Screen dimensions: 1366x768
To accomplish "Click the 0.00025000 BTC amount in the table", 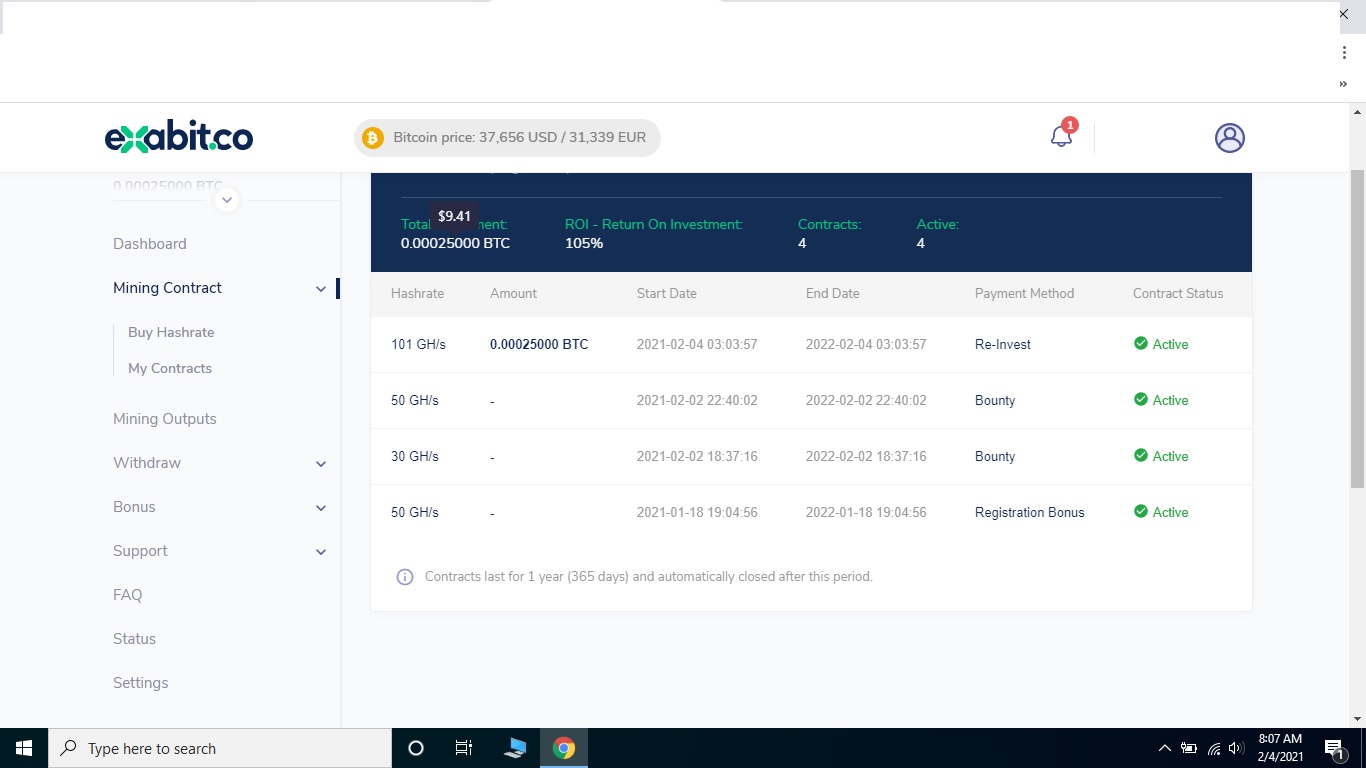I will (x=539, y=344).
